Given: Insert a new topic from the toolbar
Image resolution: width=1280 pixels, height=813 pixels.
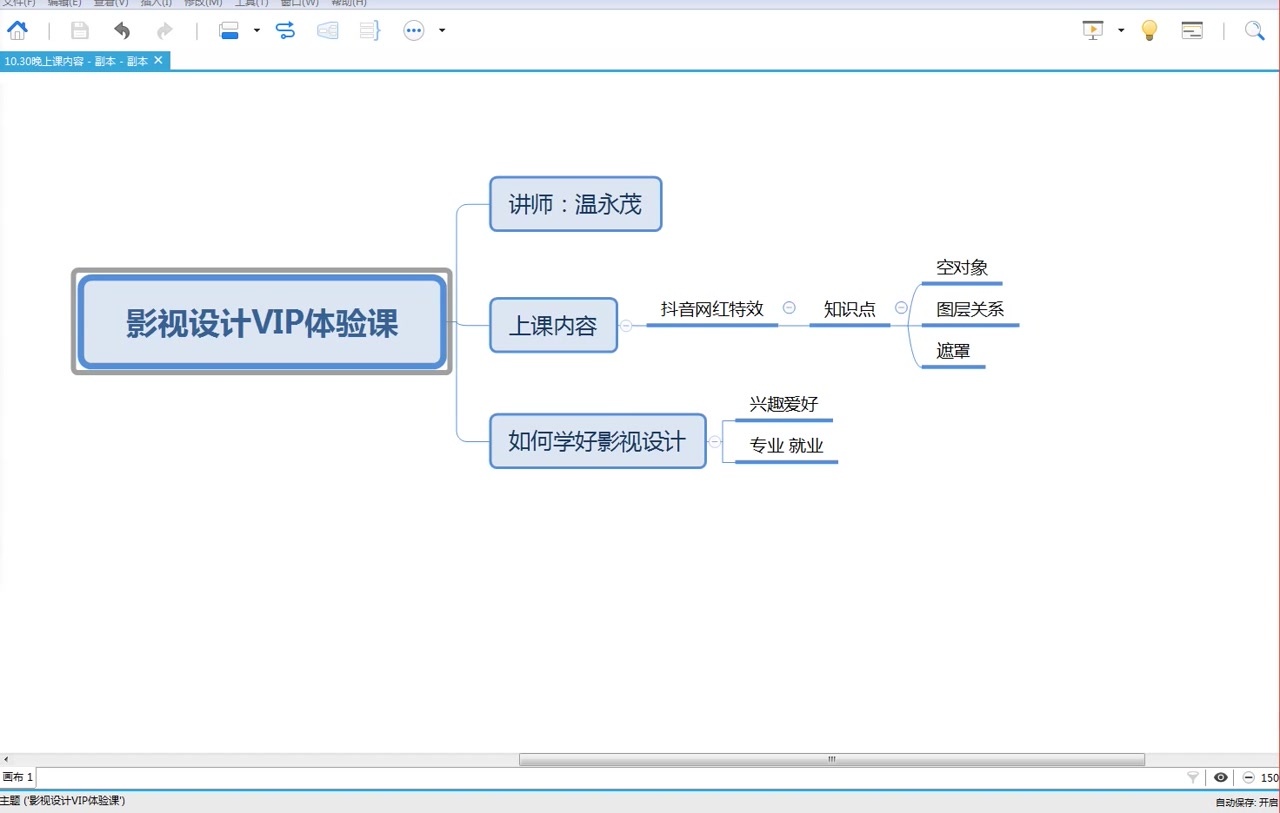Looking at the screenshot, I should tap(229, 30).
